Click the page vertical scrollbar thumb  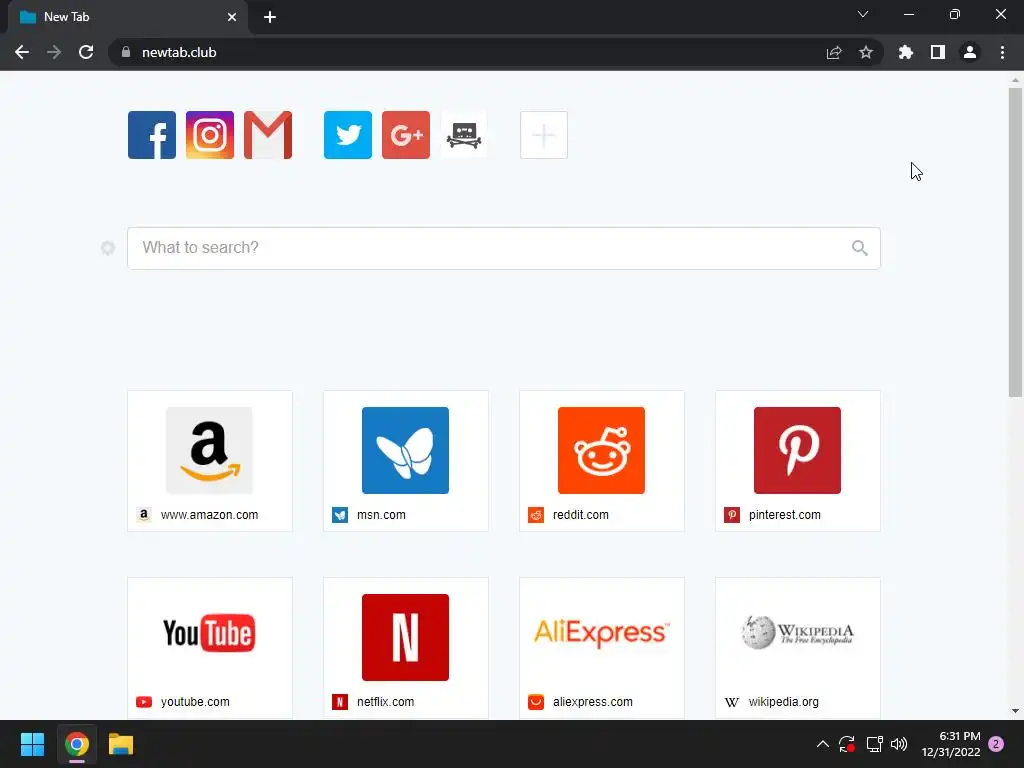[x=1015, y=242]
